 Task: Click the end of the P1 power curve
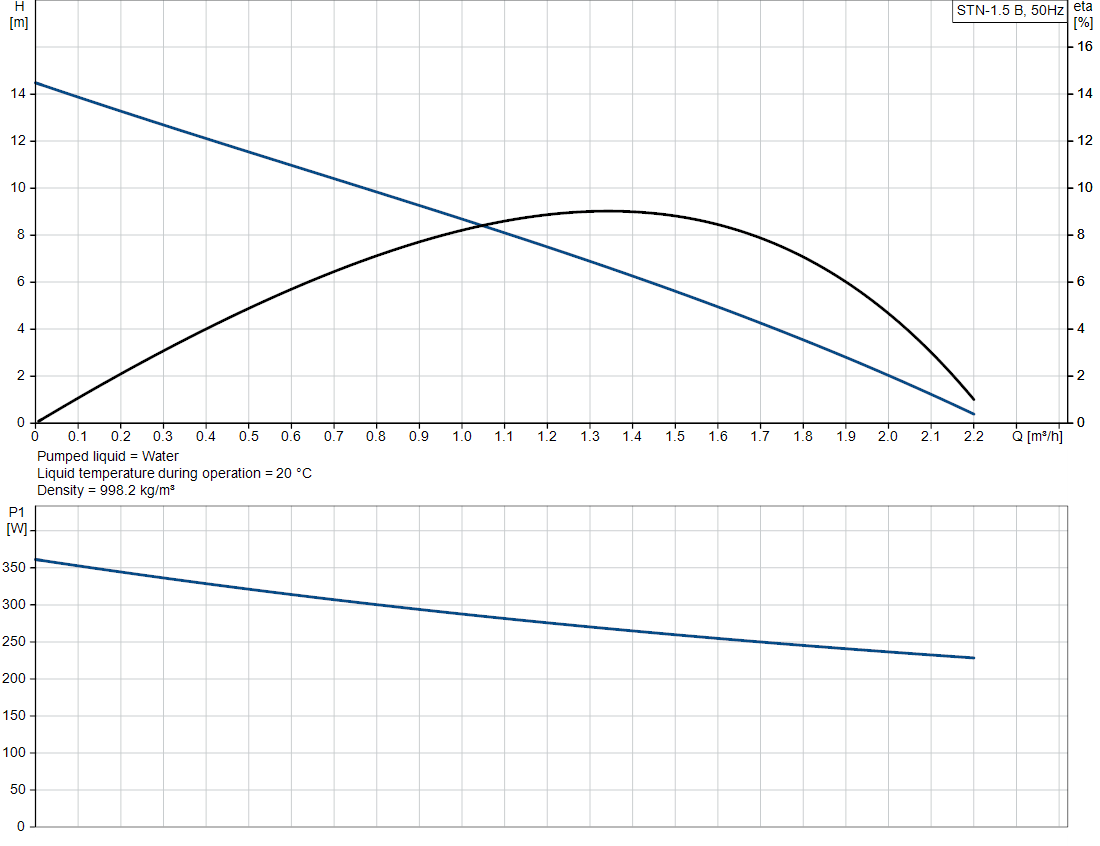(x=973, y=658)
